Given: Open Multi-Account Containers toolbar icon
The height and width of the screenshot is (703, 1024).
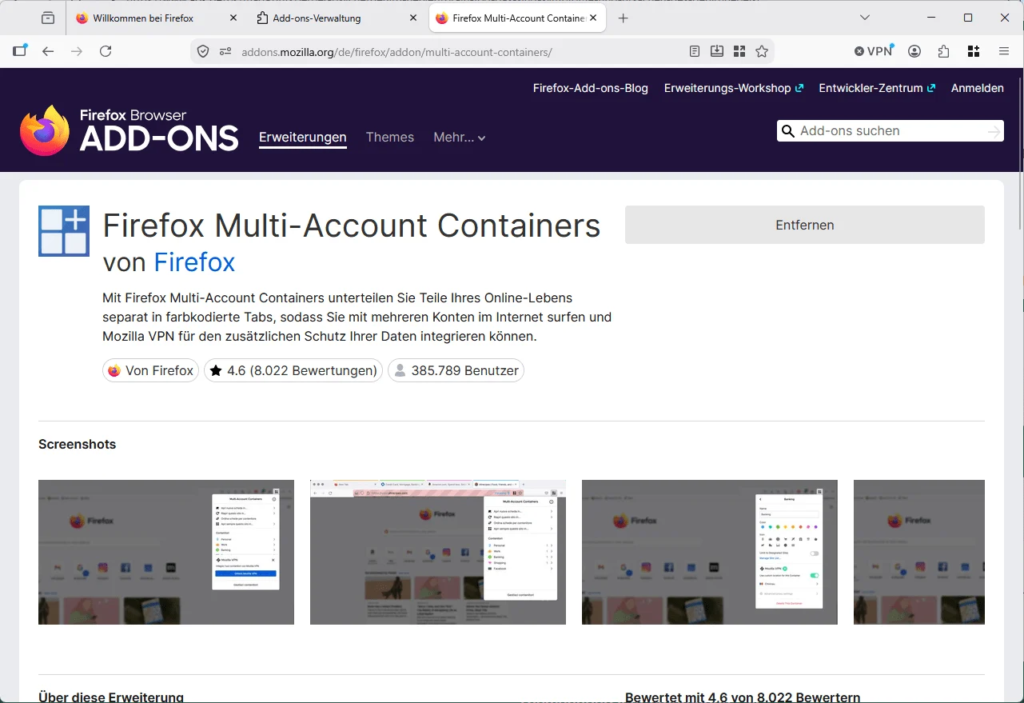Looking at the screenshot, I should pyautogui.click(x=973, y=51).
